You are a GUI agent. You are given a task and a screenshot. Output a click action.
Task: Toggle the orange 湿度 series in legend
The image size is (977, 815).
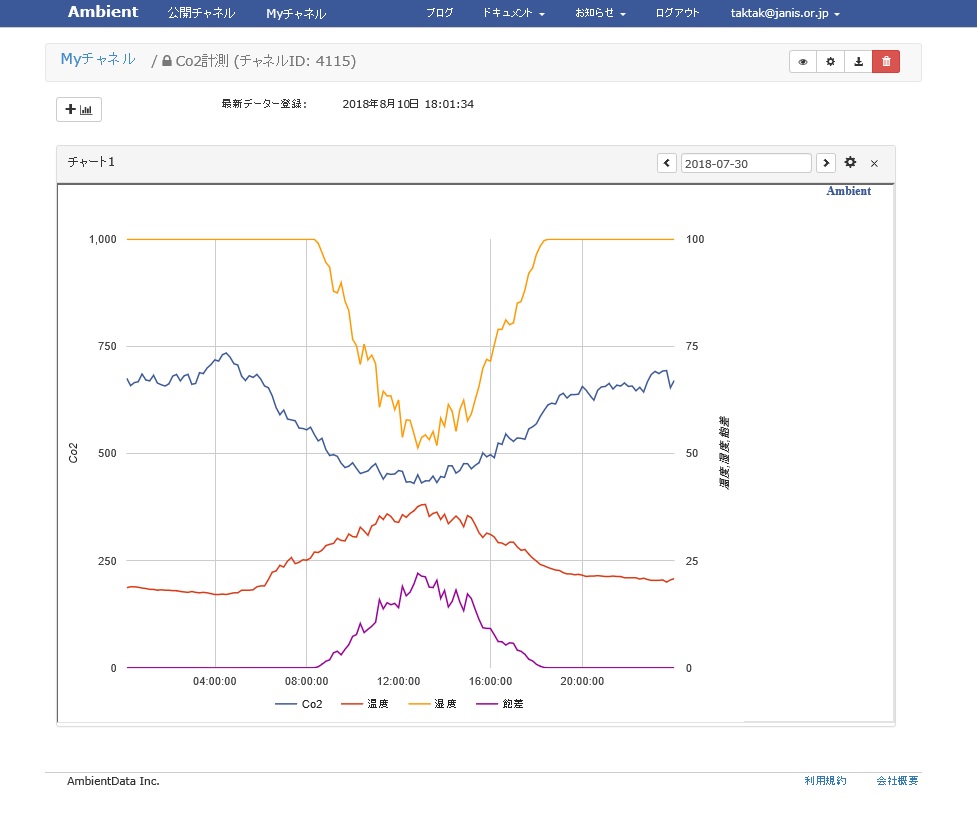coord(432,704)
